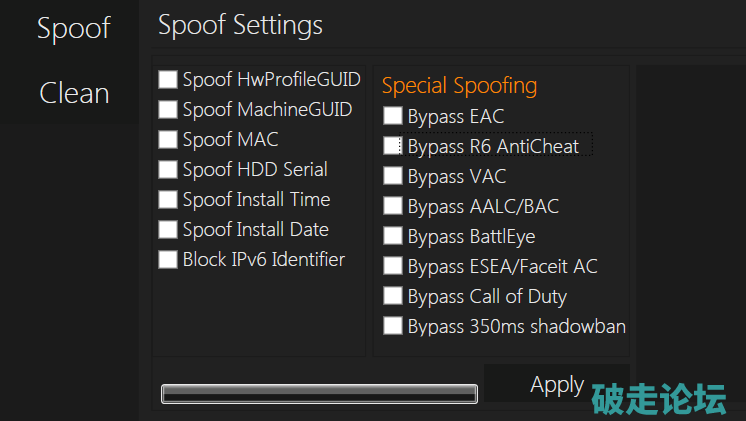Tick the Bypass BattlEye box

click(393, 237)
